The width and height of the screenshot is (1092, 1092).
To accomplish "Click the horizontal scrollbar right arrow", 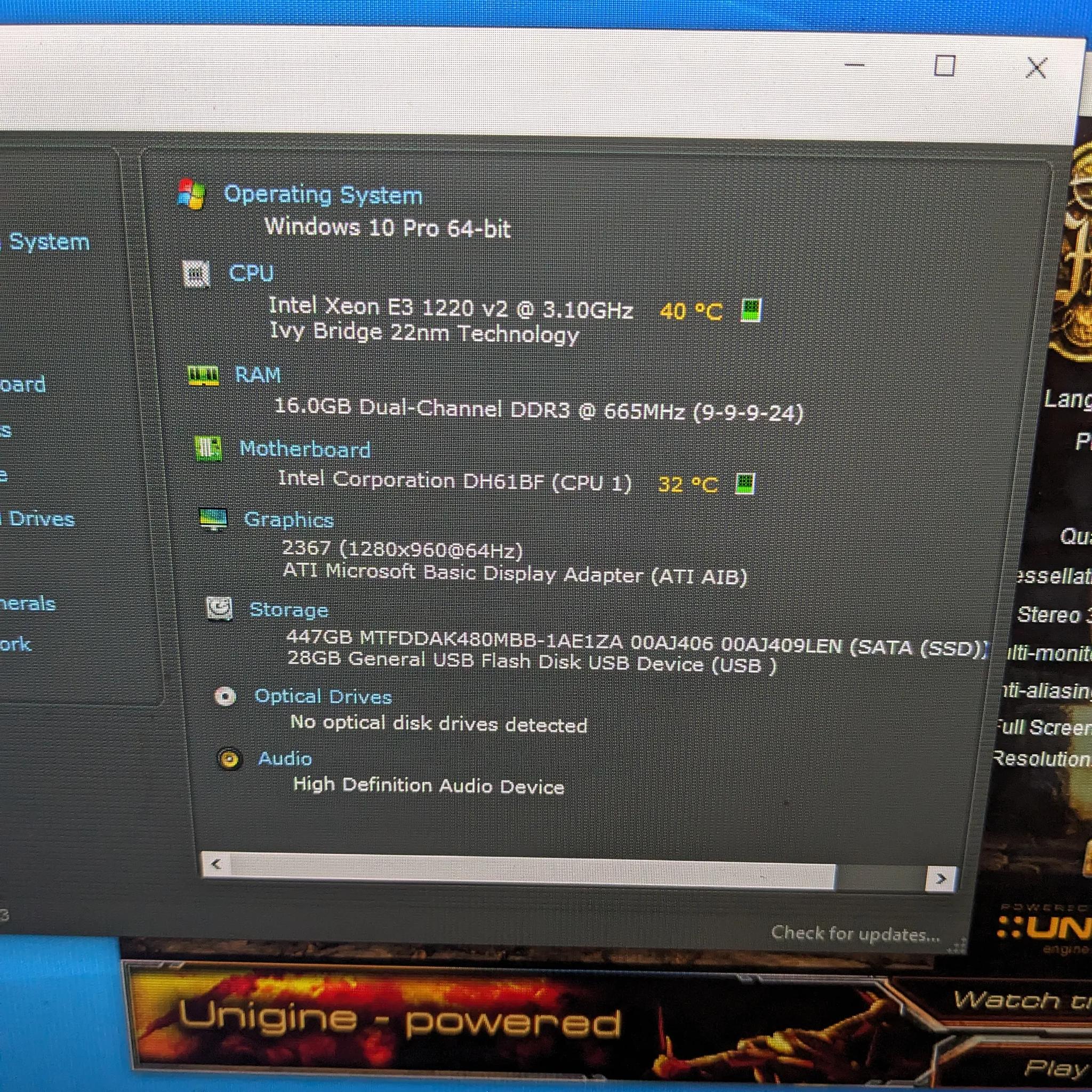I will pos(941,878).
